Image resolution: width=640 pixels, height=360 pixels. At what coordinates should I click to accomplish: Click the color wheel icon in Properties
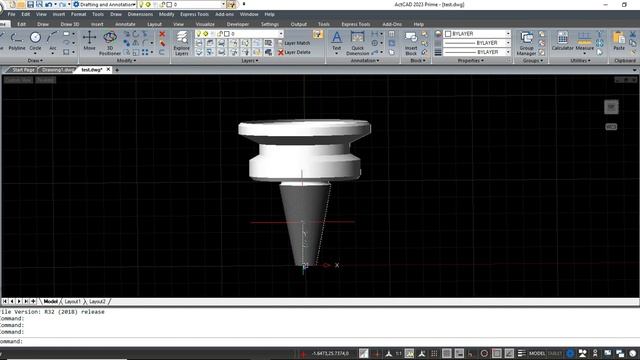point(438,33)
